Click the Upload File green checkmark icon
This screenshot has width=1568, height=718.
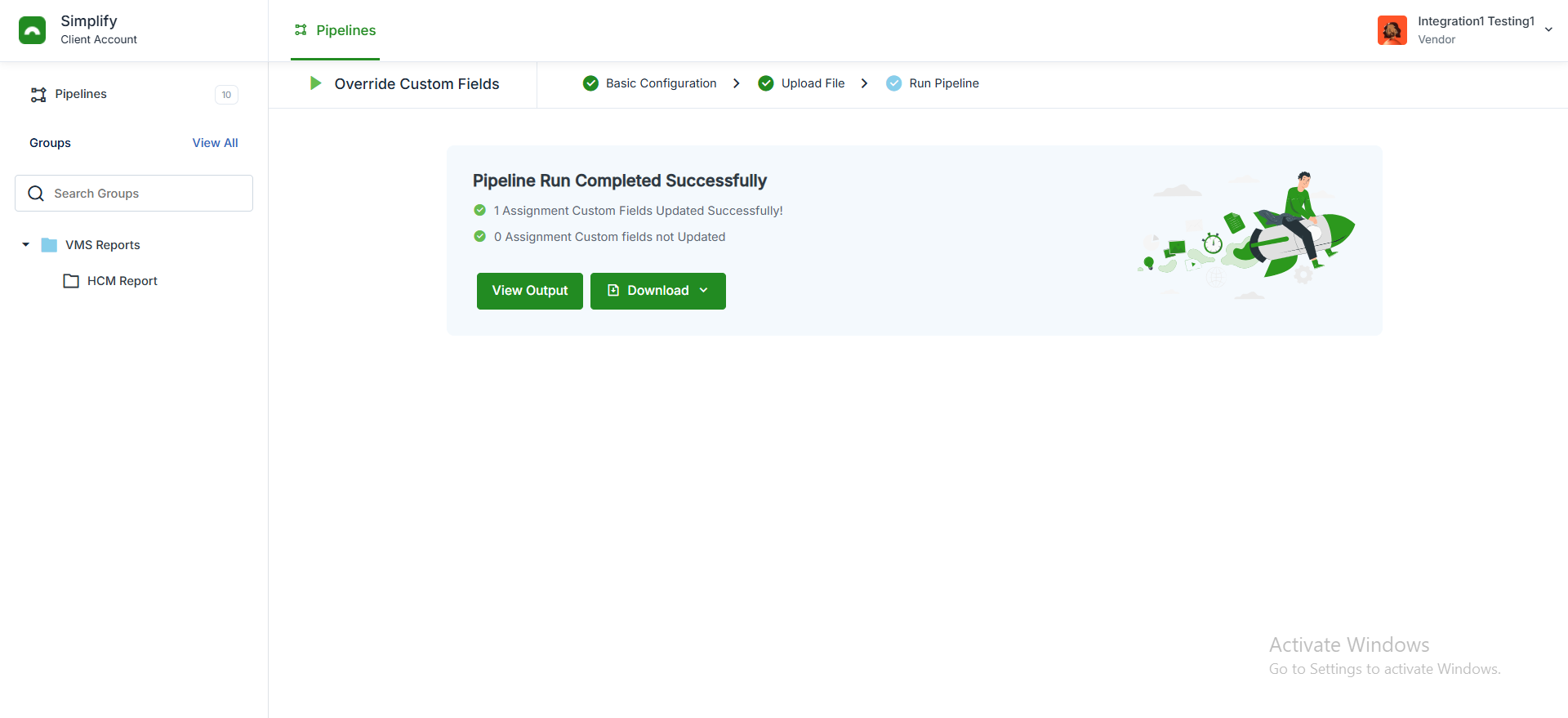[766, 83]
